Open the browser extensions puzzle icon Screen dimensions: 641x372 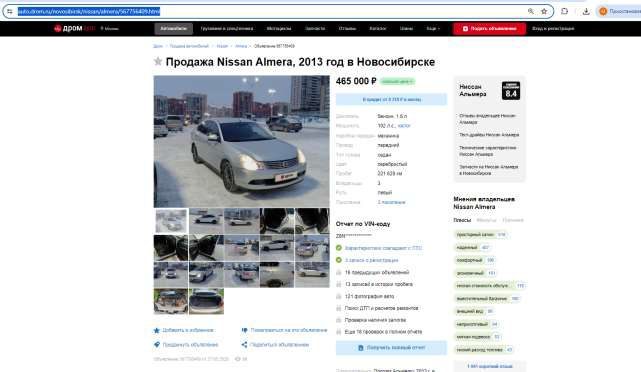(x=565, y=11)
